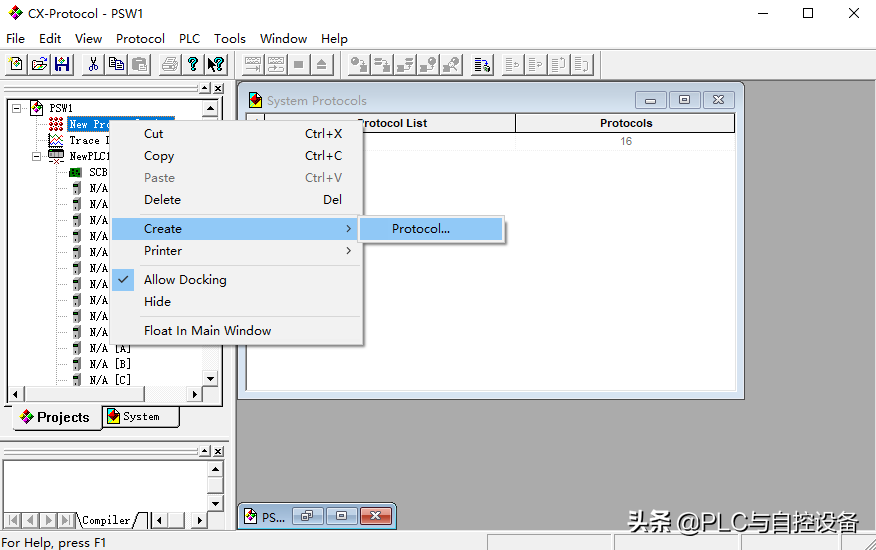Open the PLC menu
Screen dimensions: 876x550
pyautogui.click(x=189, y=39)
